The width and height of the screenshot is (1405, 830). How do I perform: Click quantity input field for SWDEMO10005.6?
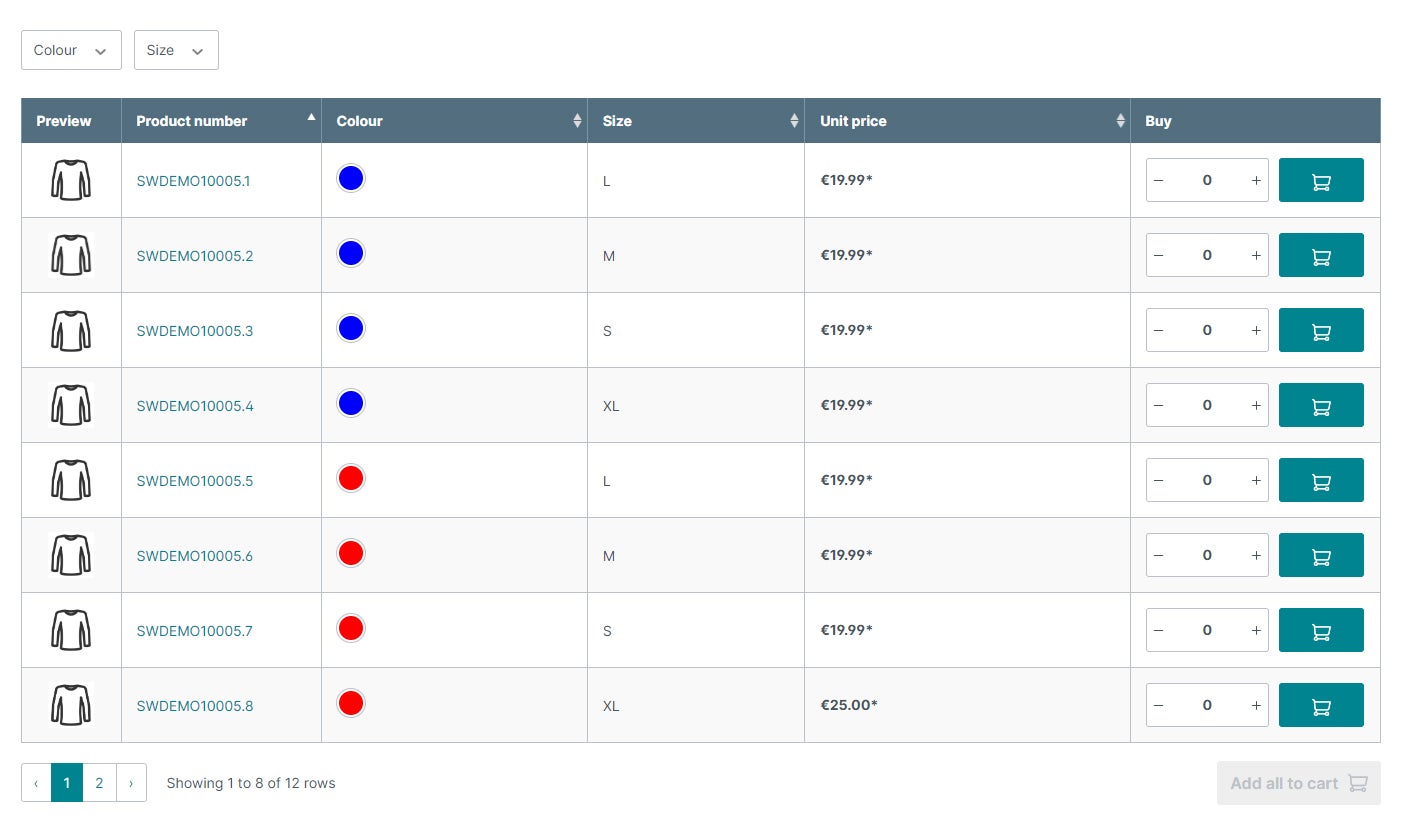(1207, 555)
